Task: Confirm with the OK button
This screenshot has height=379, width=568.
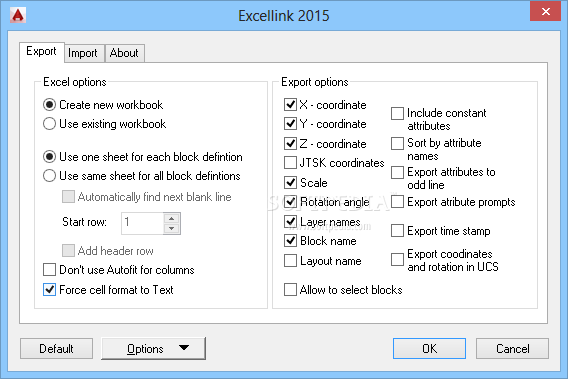Action: point(429,349)
